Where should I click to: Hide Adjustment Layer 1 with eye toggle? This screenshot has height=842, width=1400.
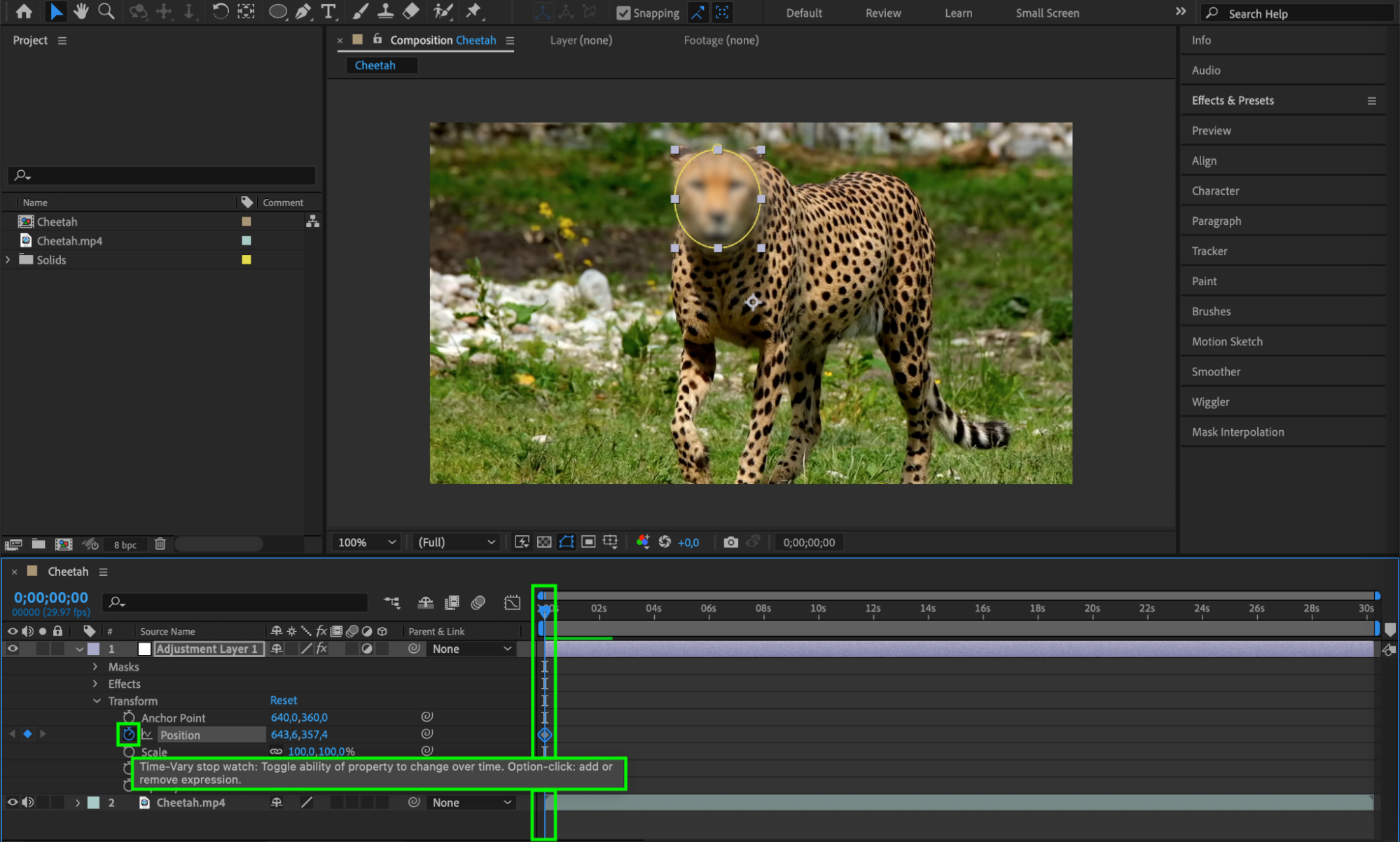point(13,649)
